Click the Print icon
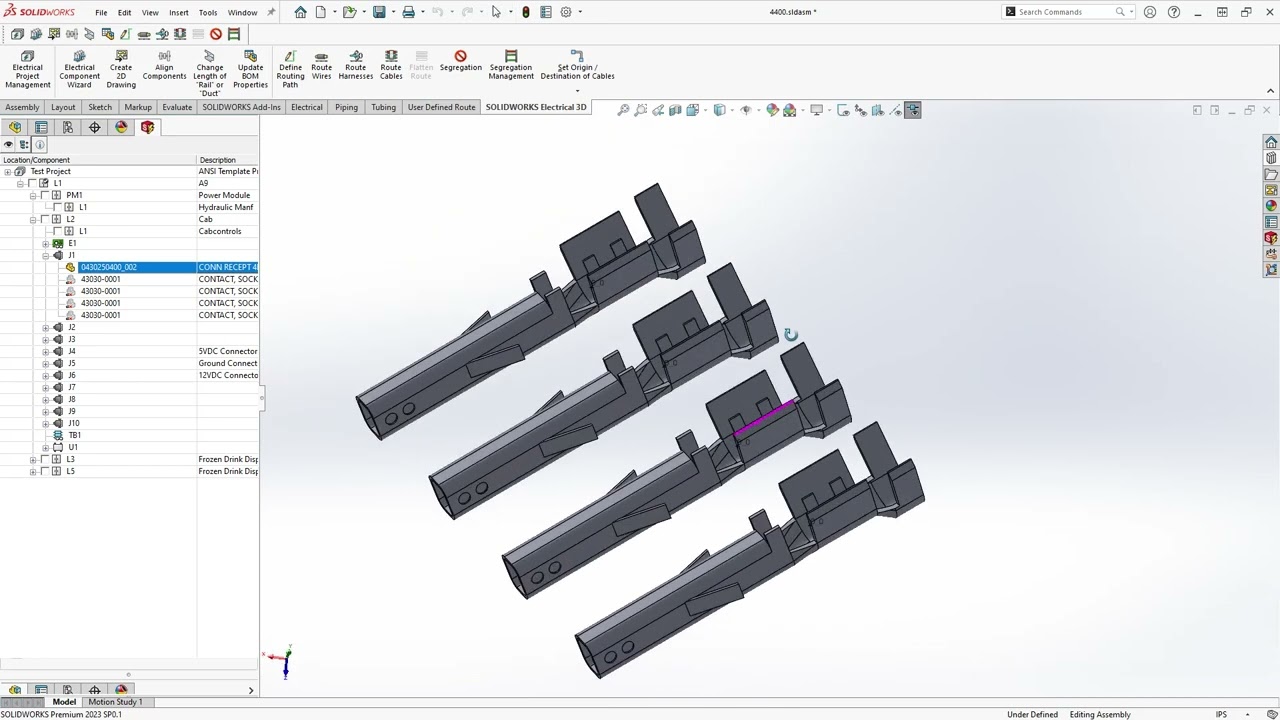Viewport: 1280px width, 720px height. click(x=408, y=12)
